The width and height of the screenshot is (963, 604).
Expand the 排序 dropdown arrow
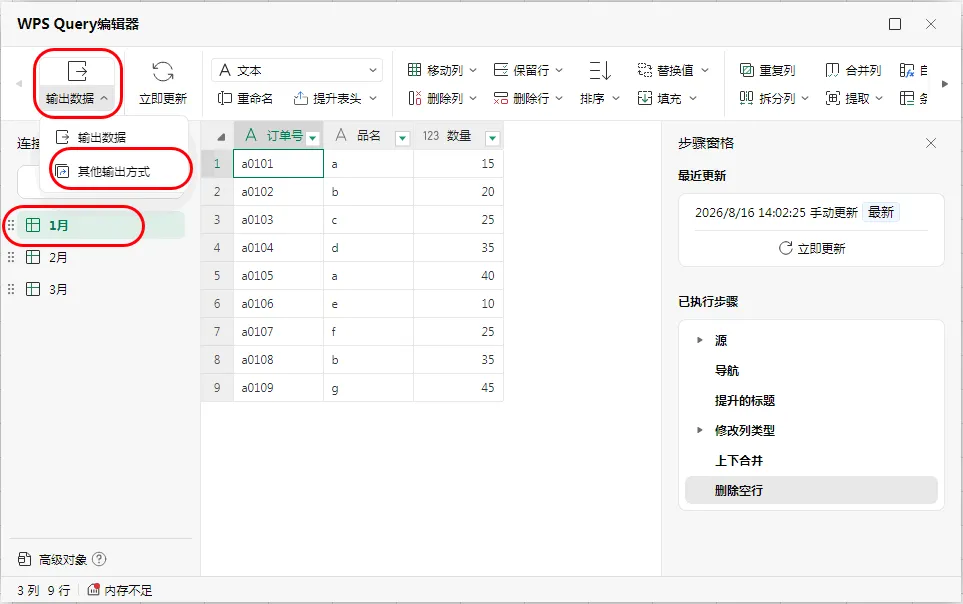(x=615, y=98)
